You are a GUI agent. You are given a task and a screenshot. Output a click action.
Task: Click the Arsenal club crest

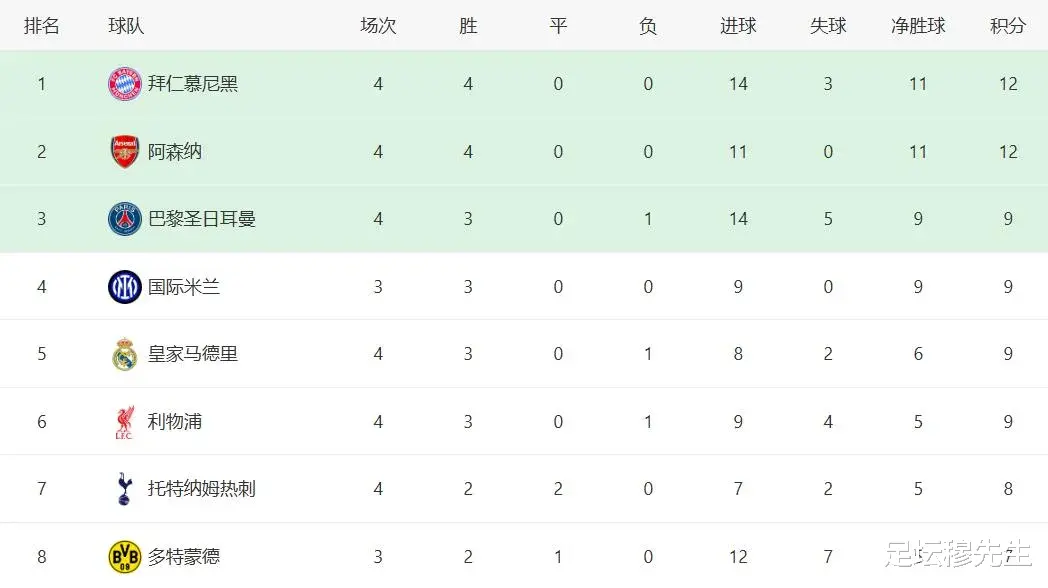click(x=125, y=152)
